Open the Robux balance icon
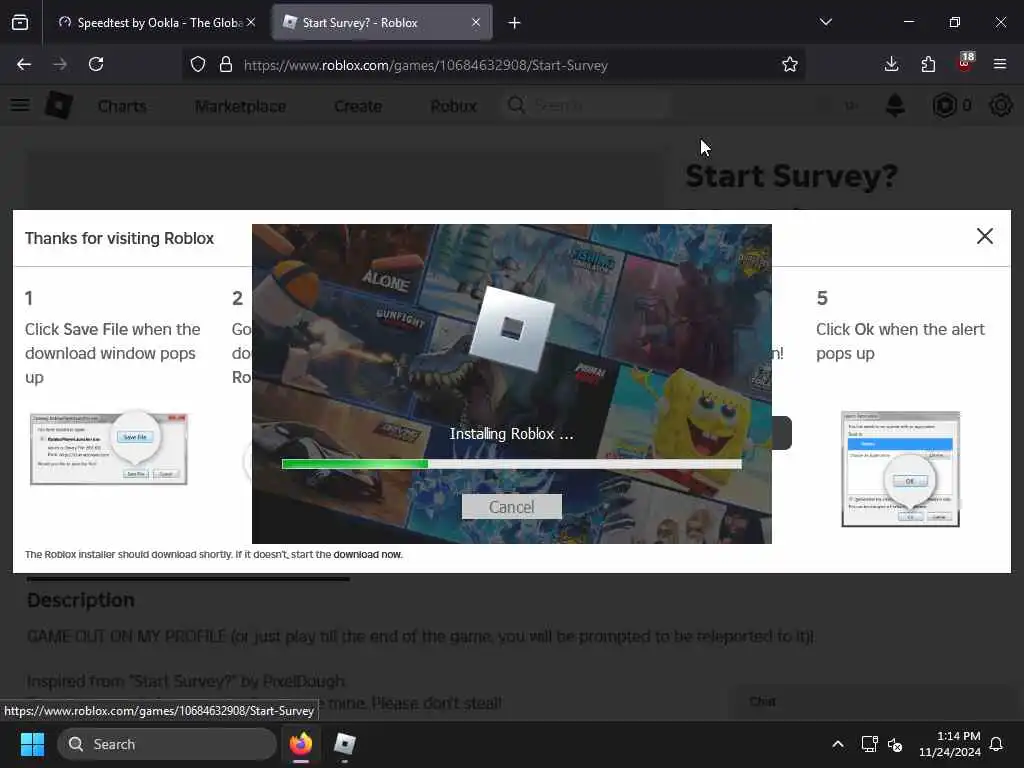 [x=944, y=105]
